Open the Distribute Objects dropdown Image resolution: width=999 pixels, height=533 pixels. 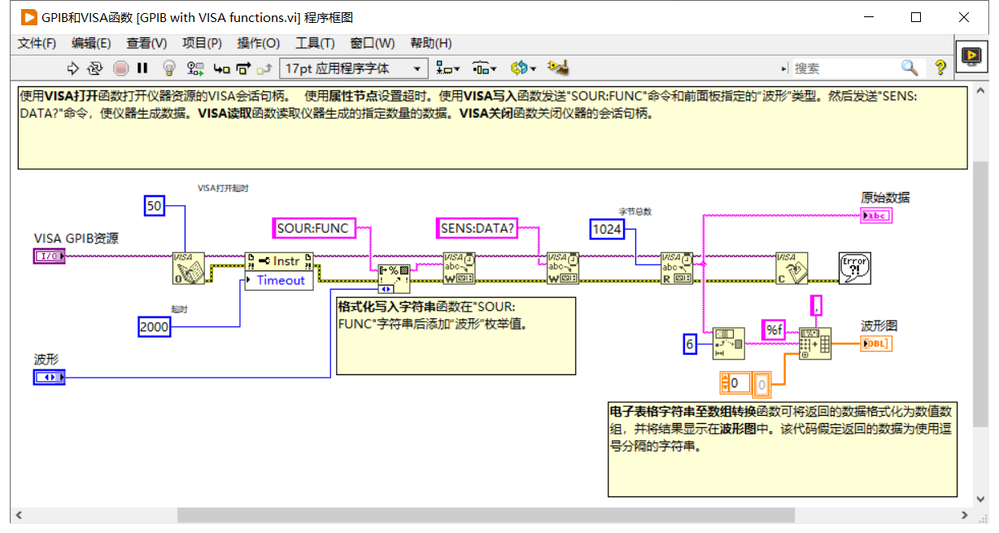[484, 68]
